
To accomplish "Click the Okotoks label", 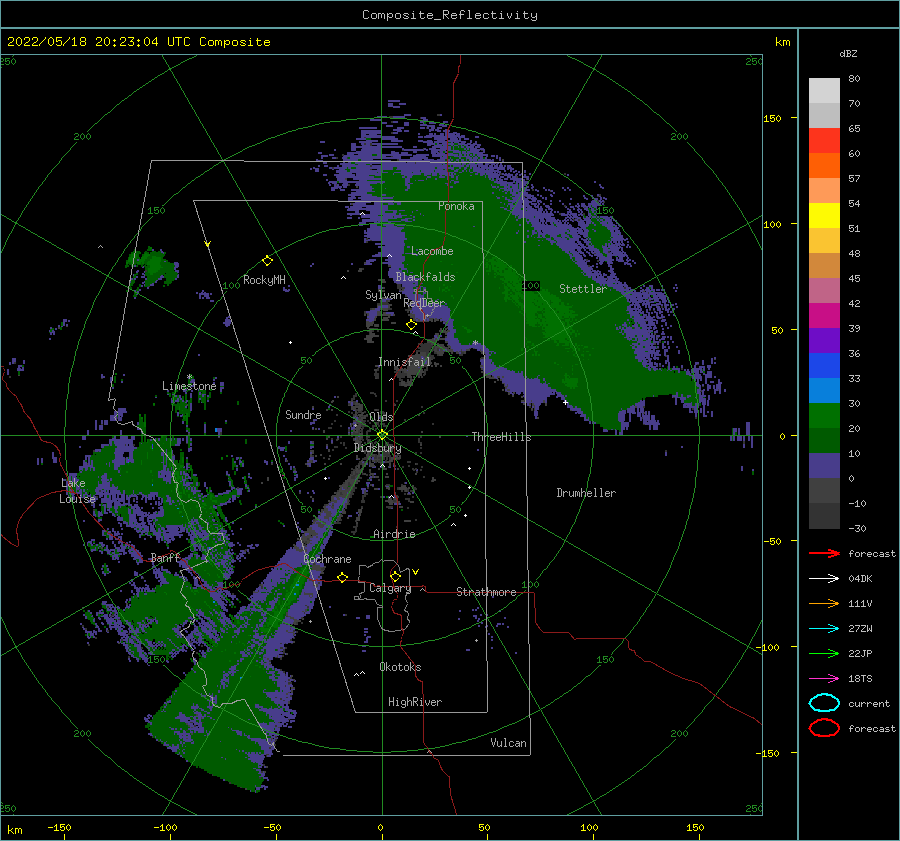I will [400, 667].
